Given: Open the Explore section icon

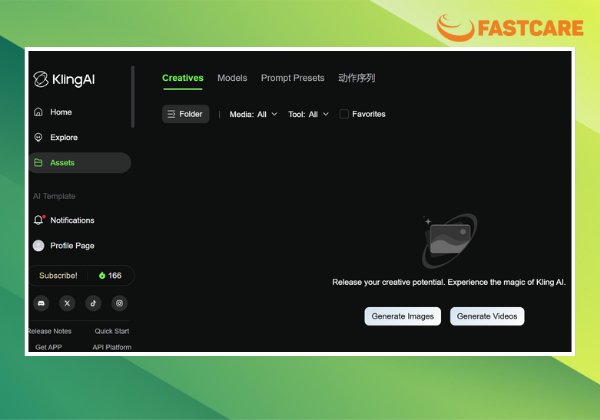Looking at the screenshot, I should click(x=38, y=137).
